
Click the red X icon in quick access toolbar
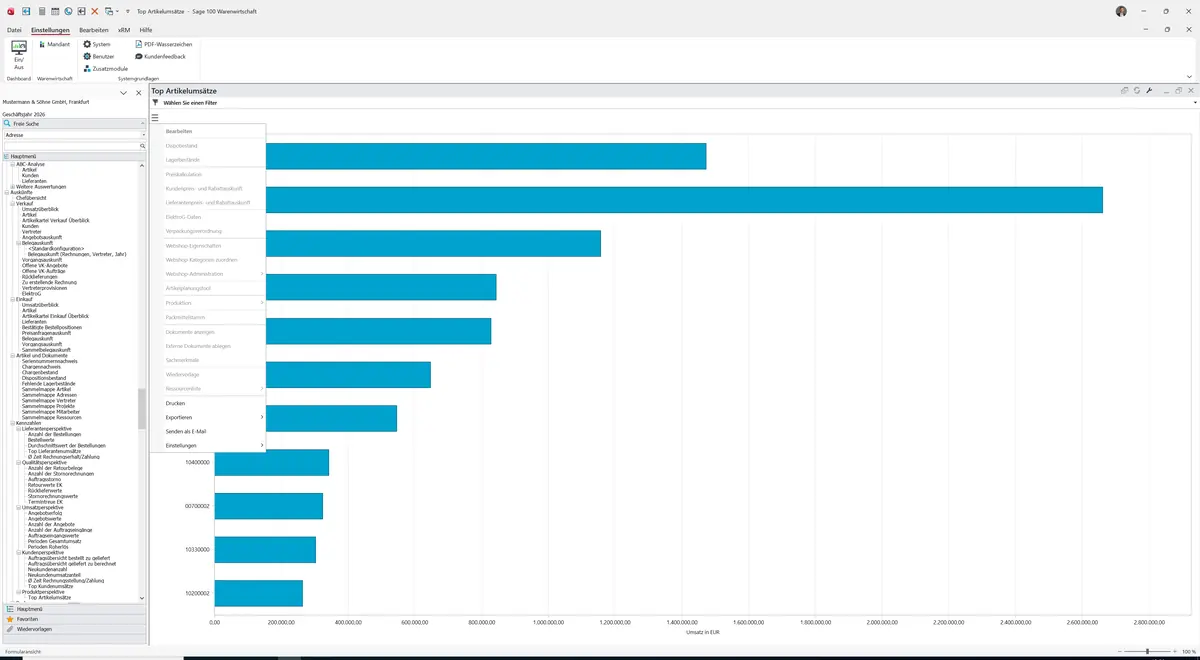[94, 11]
